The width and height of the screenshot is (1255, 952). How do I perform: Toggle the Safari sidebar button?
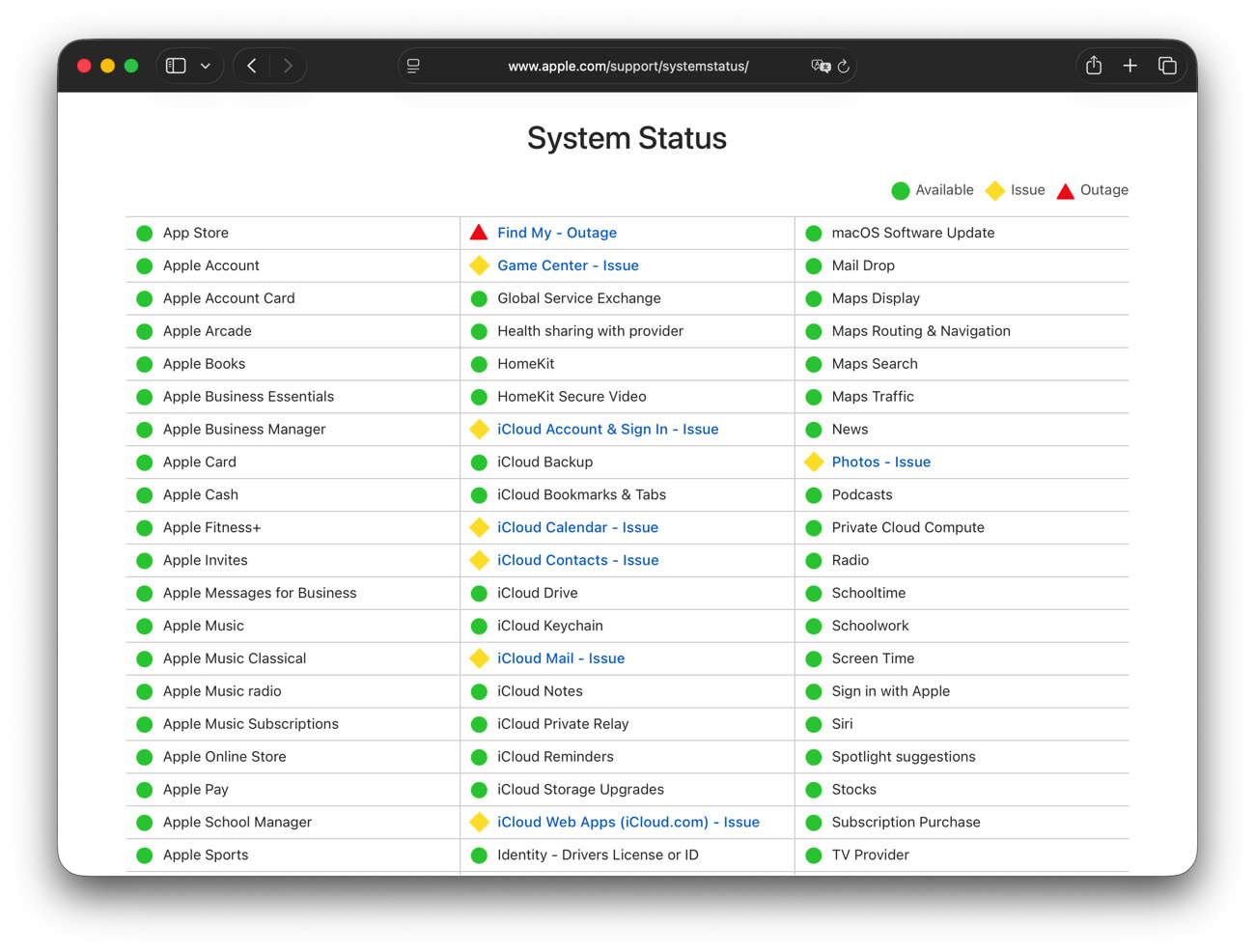tap(176, 66)
